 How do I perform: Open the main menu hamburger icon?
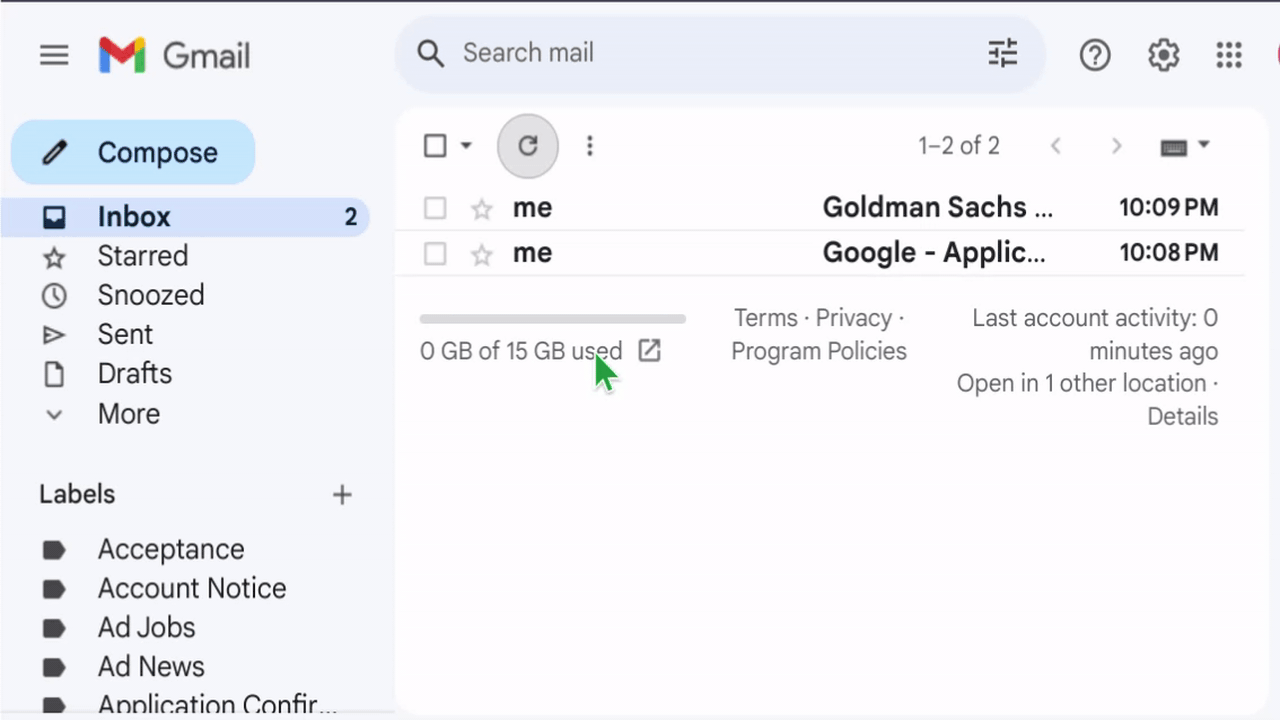point(54,55)
